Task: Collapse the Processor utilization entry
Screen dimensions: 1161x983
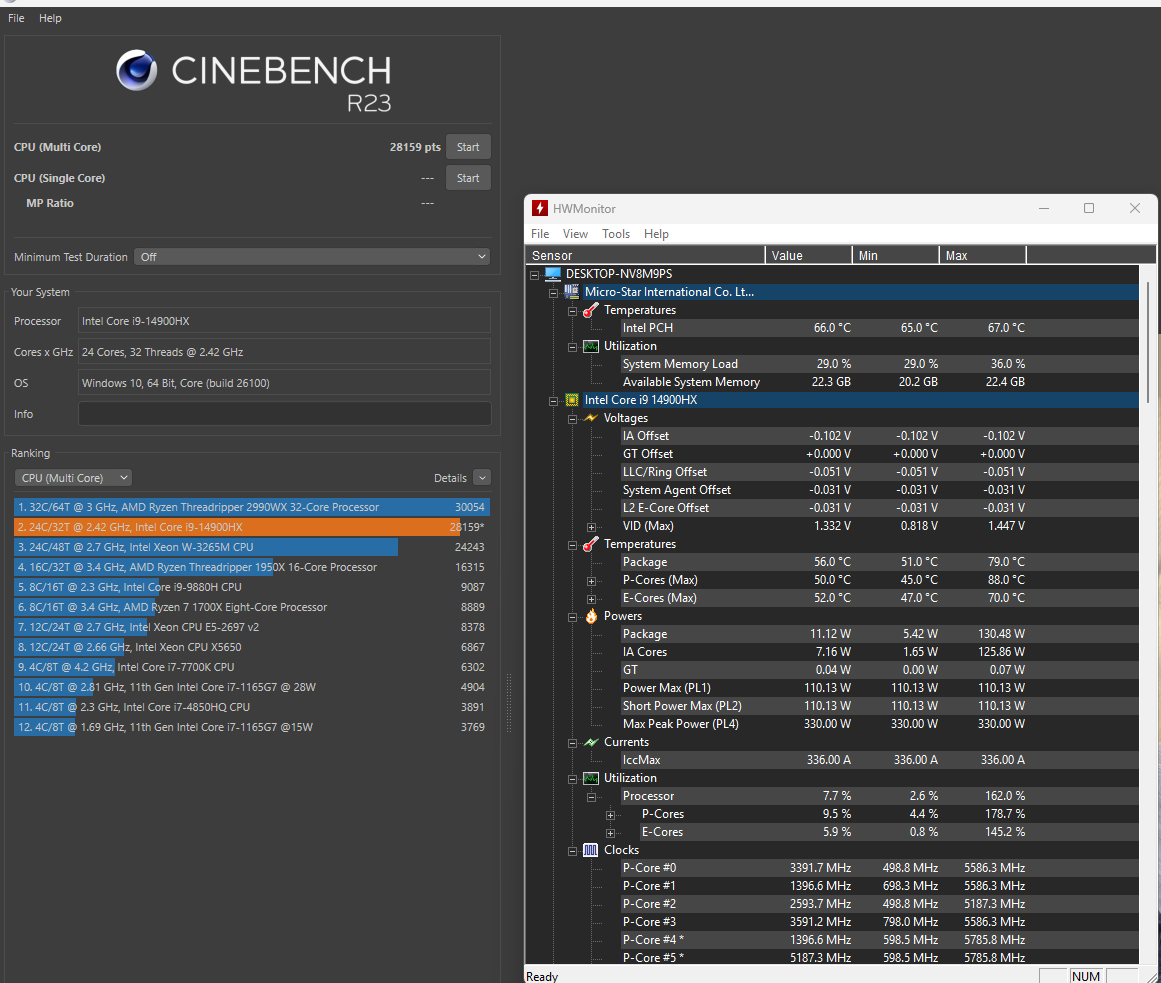Action: tap(591, 797)
